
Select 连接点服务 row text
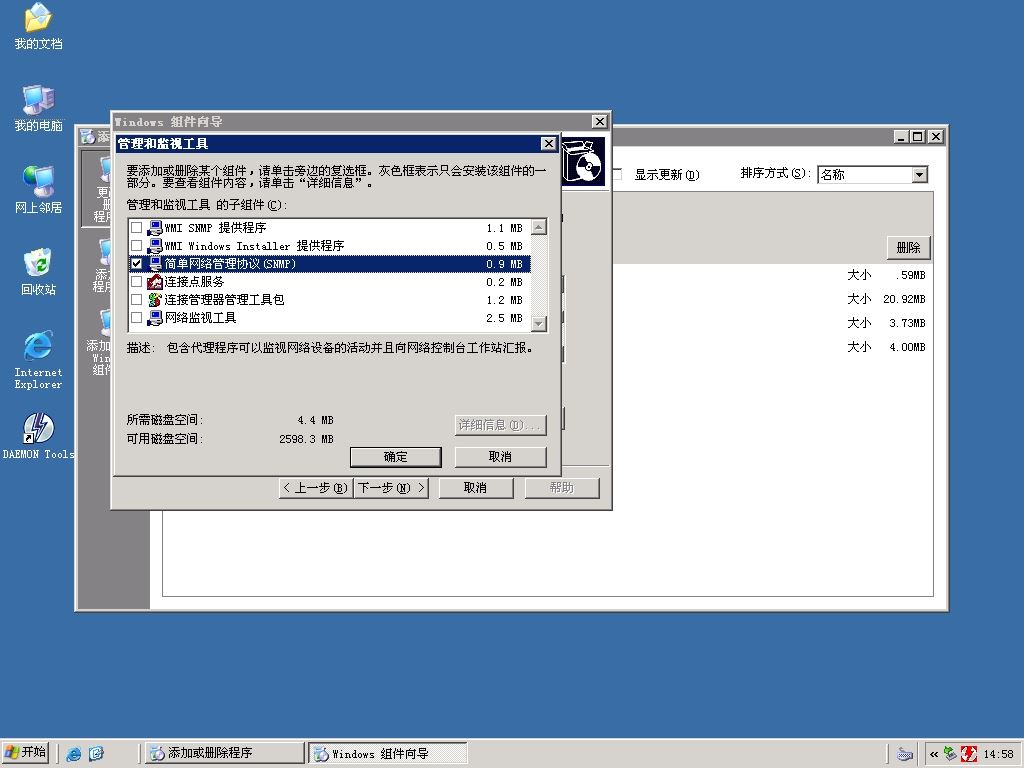(x=195, y=282)
